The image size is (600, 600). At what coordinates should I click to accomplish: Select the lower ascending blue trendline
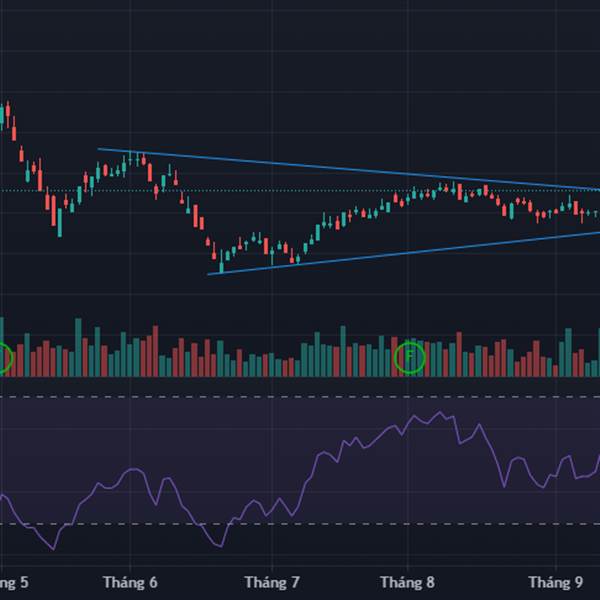402,253
